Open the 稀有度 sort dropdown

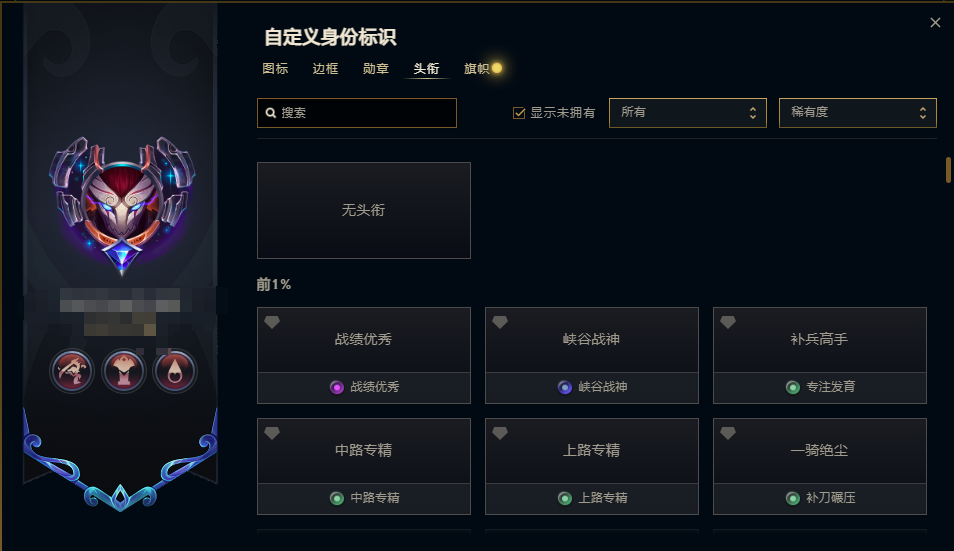[x=857, y=113]
